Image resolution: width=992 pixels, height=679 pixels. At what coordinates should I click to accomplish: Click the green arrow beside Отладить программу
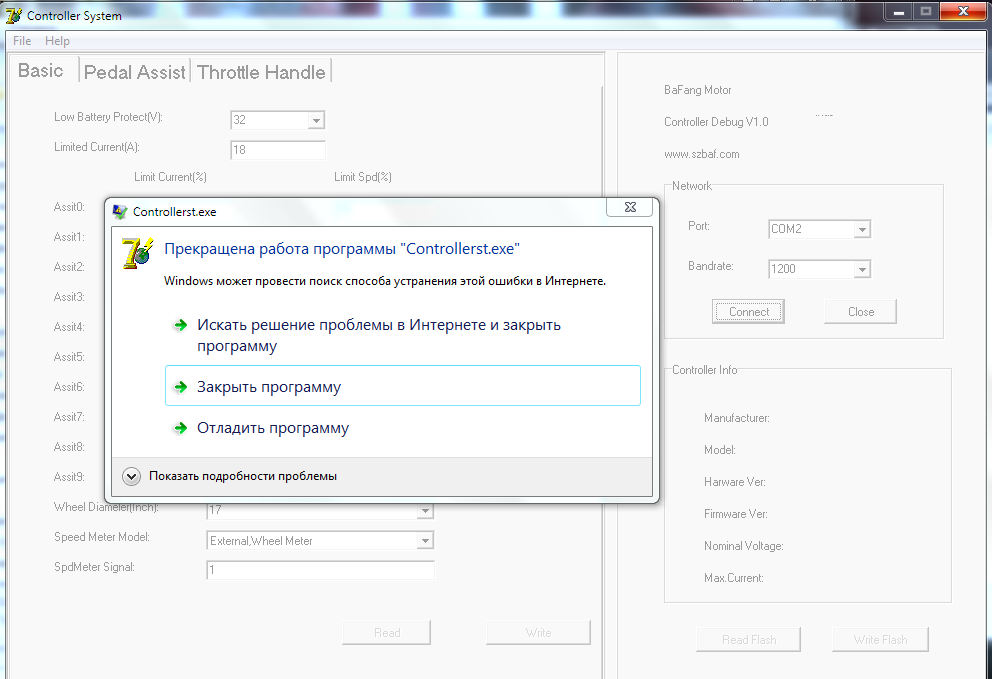pos(180,428)
